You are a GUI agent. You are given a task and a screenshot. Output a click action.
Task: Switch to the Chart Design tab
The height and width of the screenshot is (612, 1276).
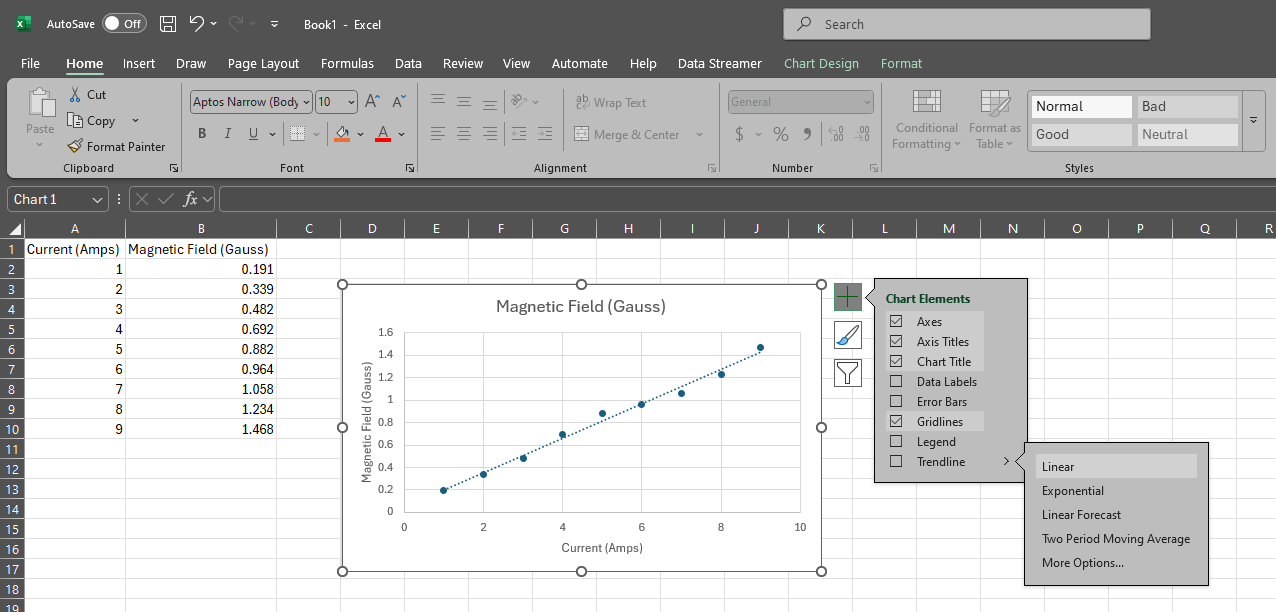(x=821, y=63)
